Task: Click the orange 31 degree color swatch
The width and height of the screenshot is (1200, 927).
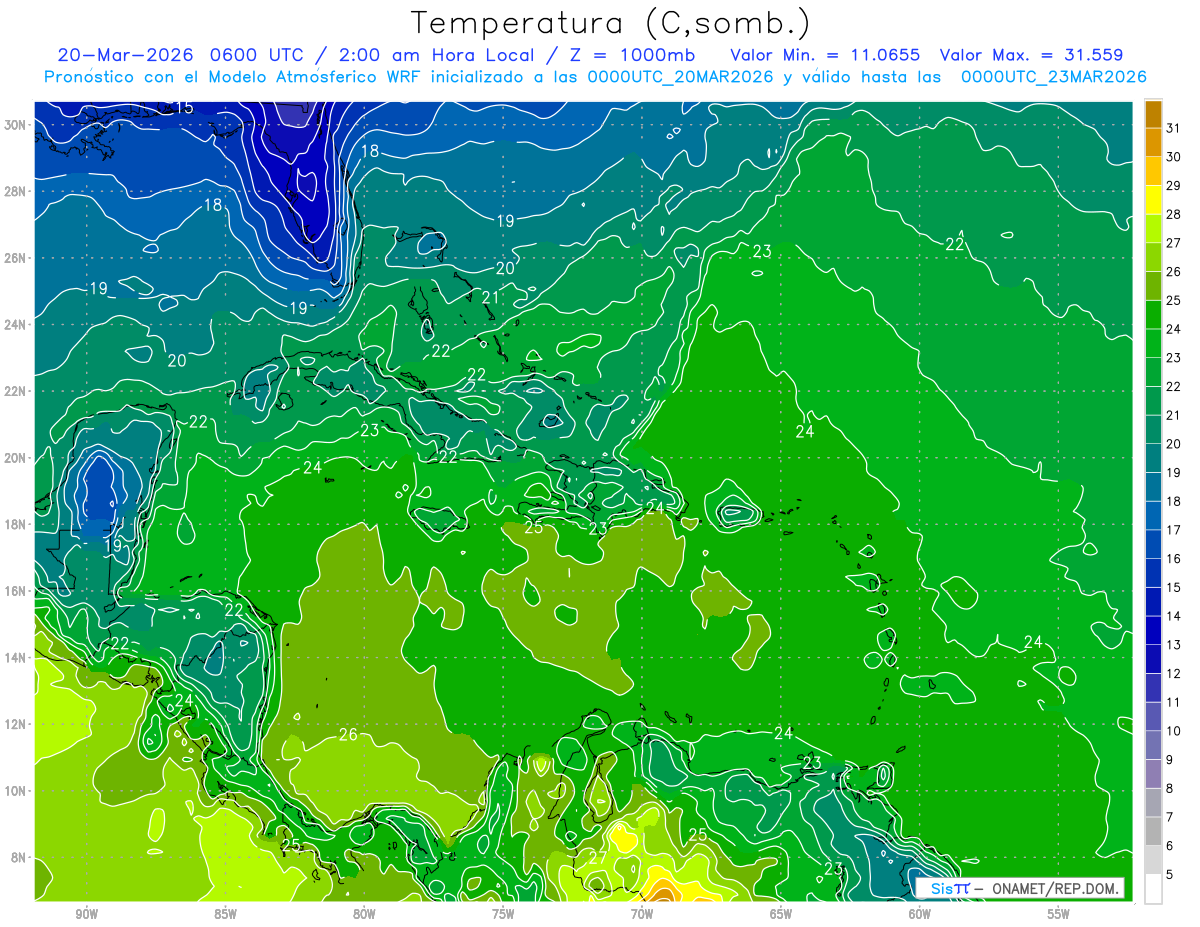Action: 1153,115
